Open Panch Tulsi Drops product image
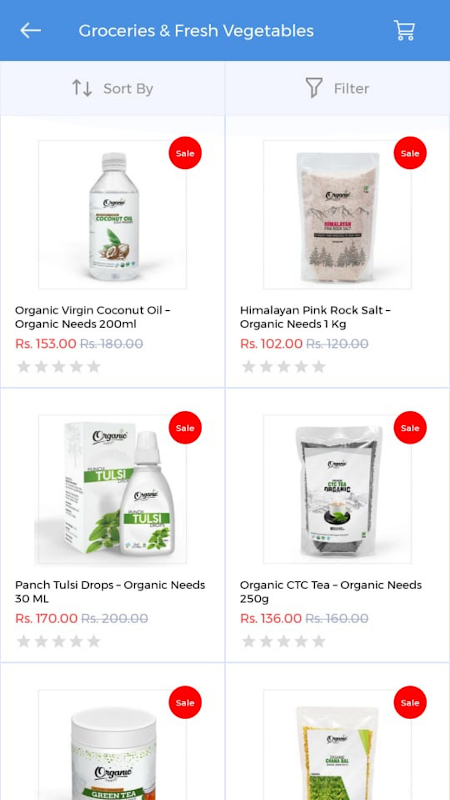This screenshot has width=450, height=800. tap(111, 489)
